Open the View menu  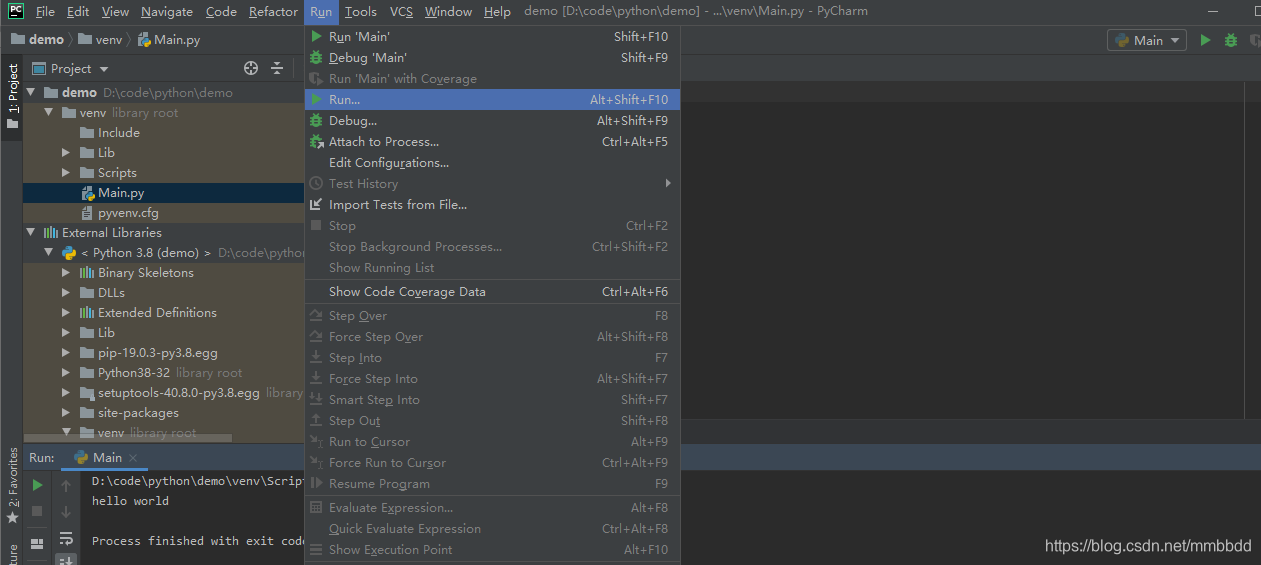[x=115, y=12]
